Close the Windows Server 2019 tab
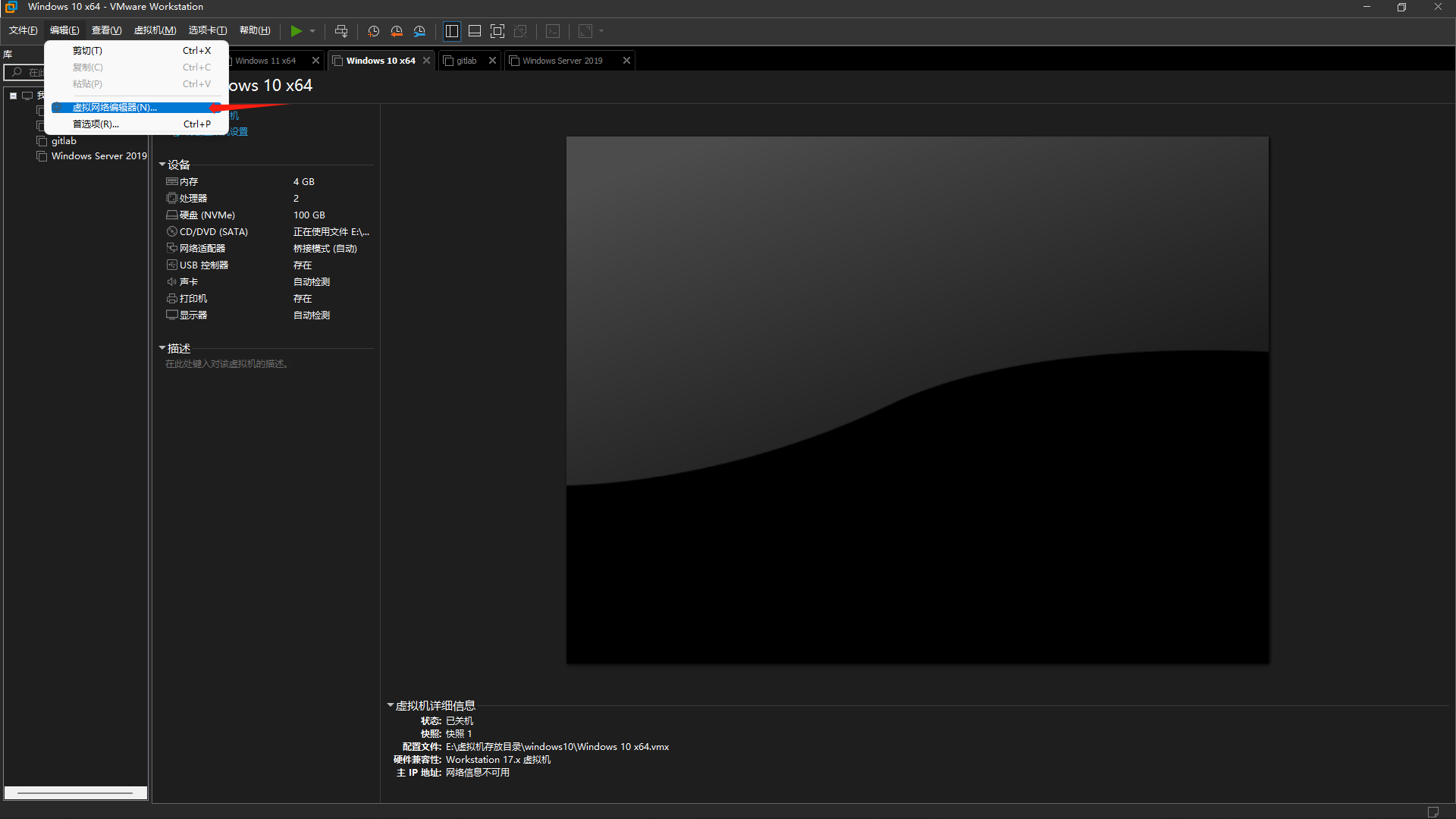 (x=627, y=61)
